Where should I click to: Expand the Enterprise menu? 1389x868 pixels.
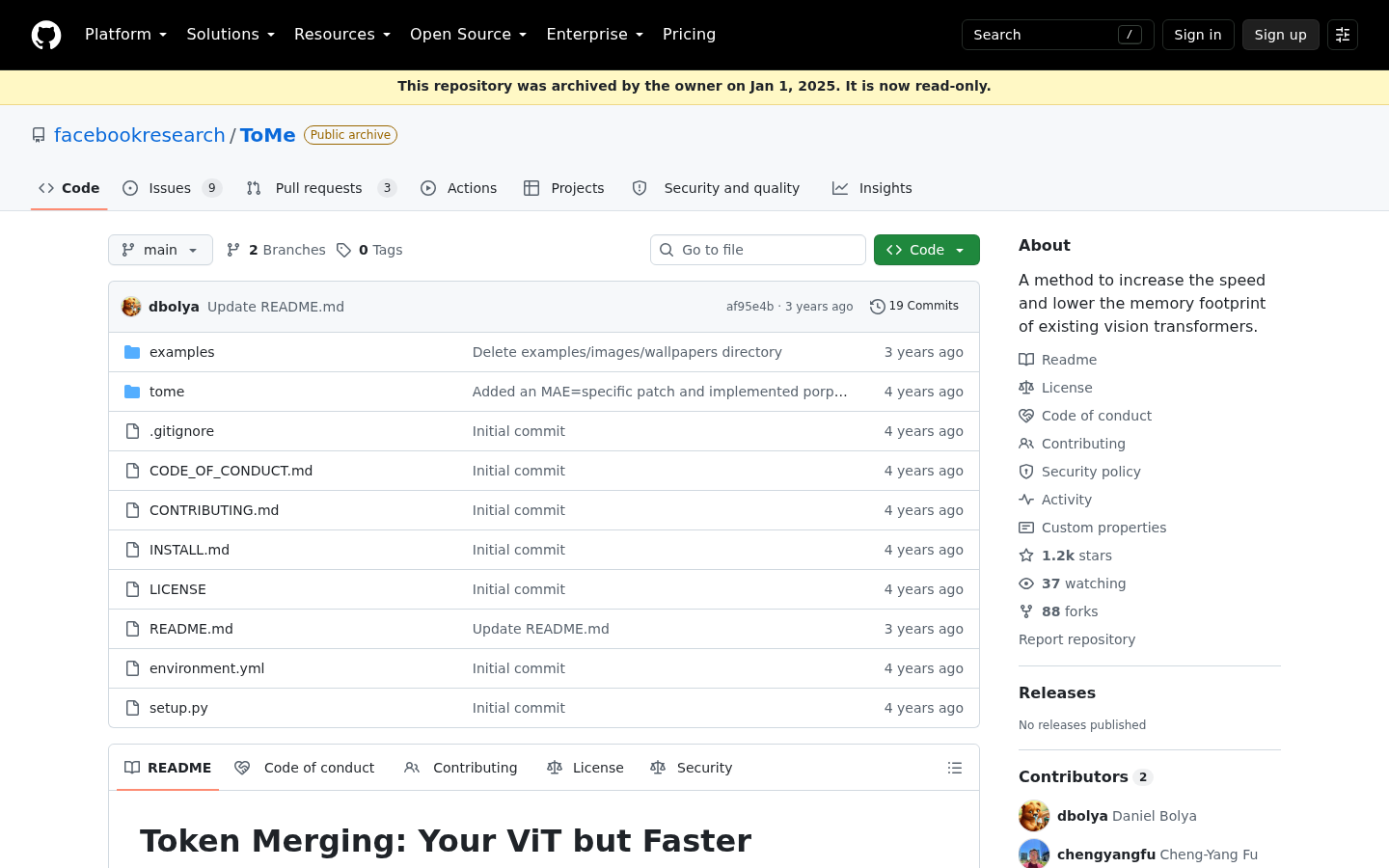(594, 35)
